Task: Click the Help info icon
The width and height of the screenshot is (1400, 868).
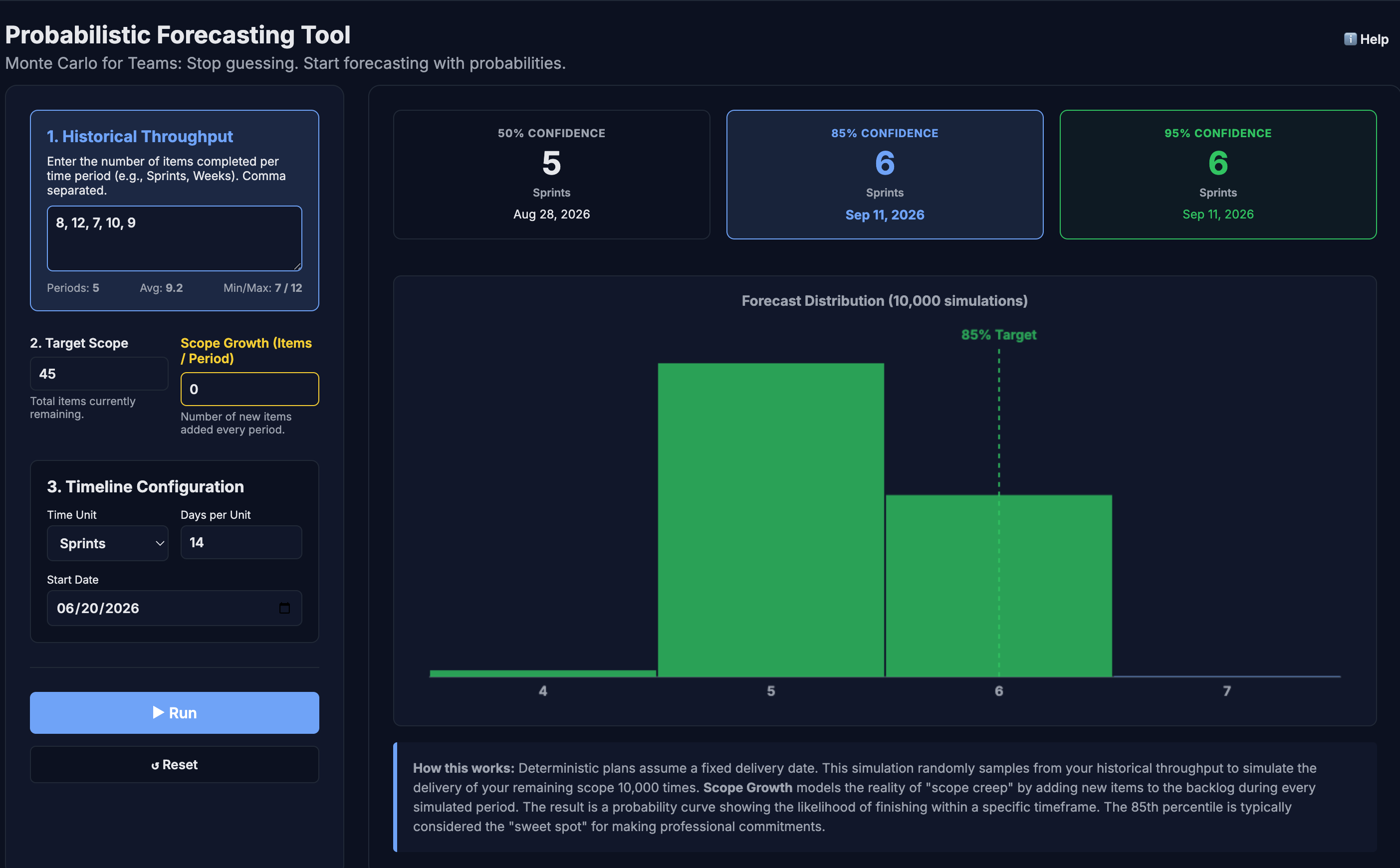Action: (1350, 39)
